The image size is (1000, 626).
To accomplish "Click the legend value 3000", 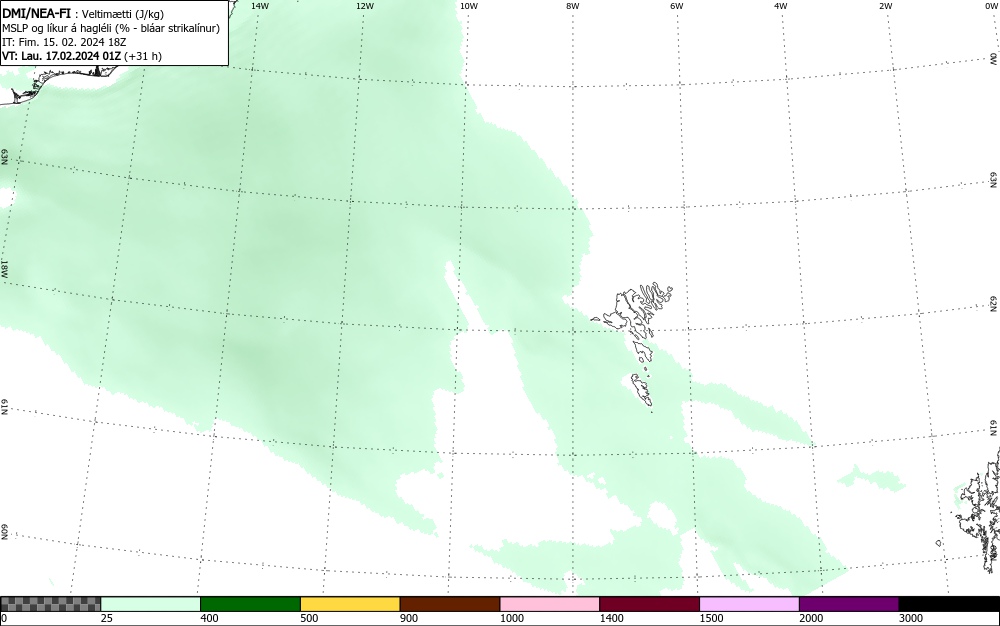I will pyautogui.click(x=911, y=618).
